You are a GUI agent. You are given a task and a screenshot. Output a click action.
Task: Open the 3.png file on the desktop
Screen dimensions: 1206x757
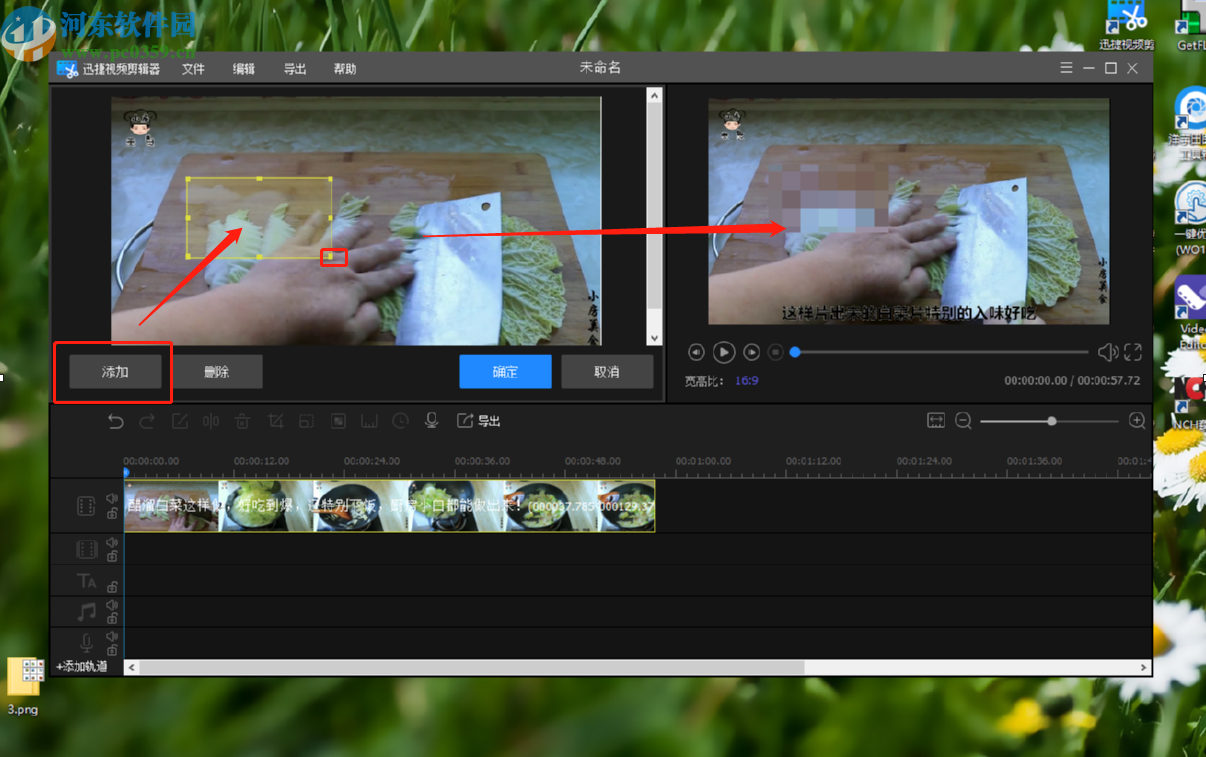(25, 686)
